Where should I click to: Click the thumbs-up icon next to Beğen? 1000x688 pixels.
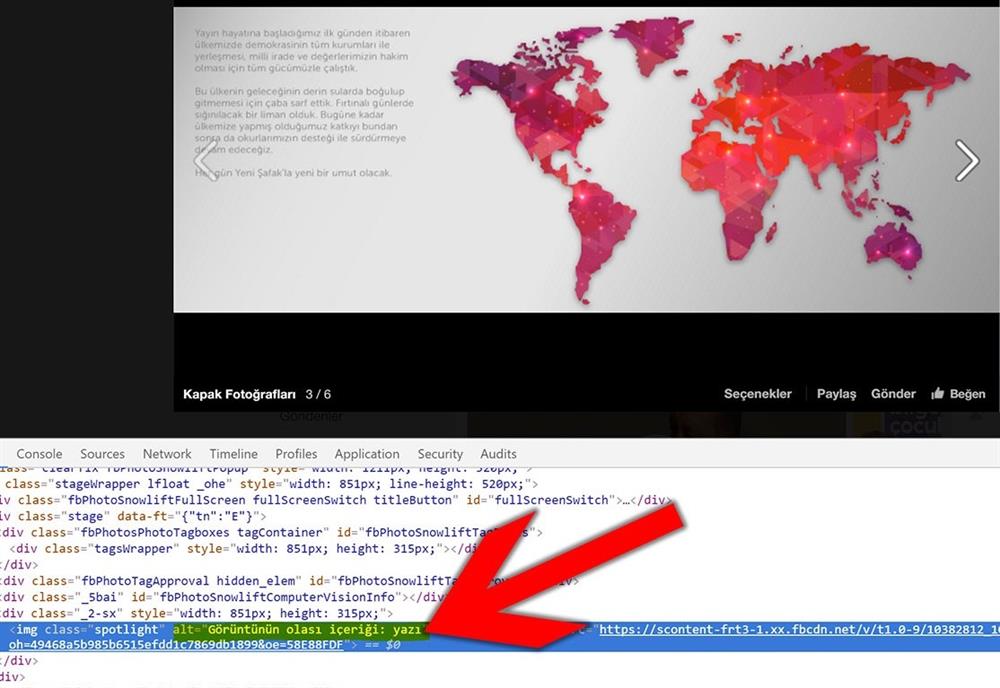click(x=937, y=394)
